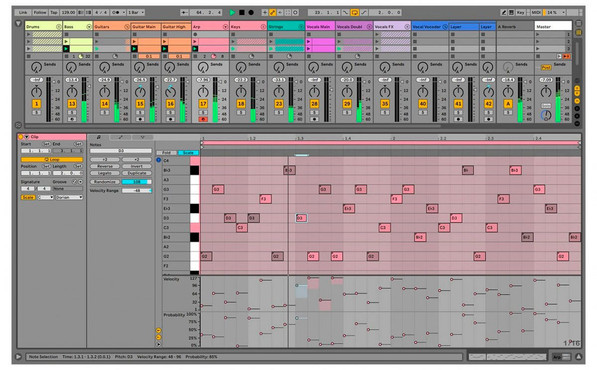The image size is (597, 370).
Task: Click the Follow/Arrangement position marker icon
Action: pos(184,13)
